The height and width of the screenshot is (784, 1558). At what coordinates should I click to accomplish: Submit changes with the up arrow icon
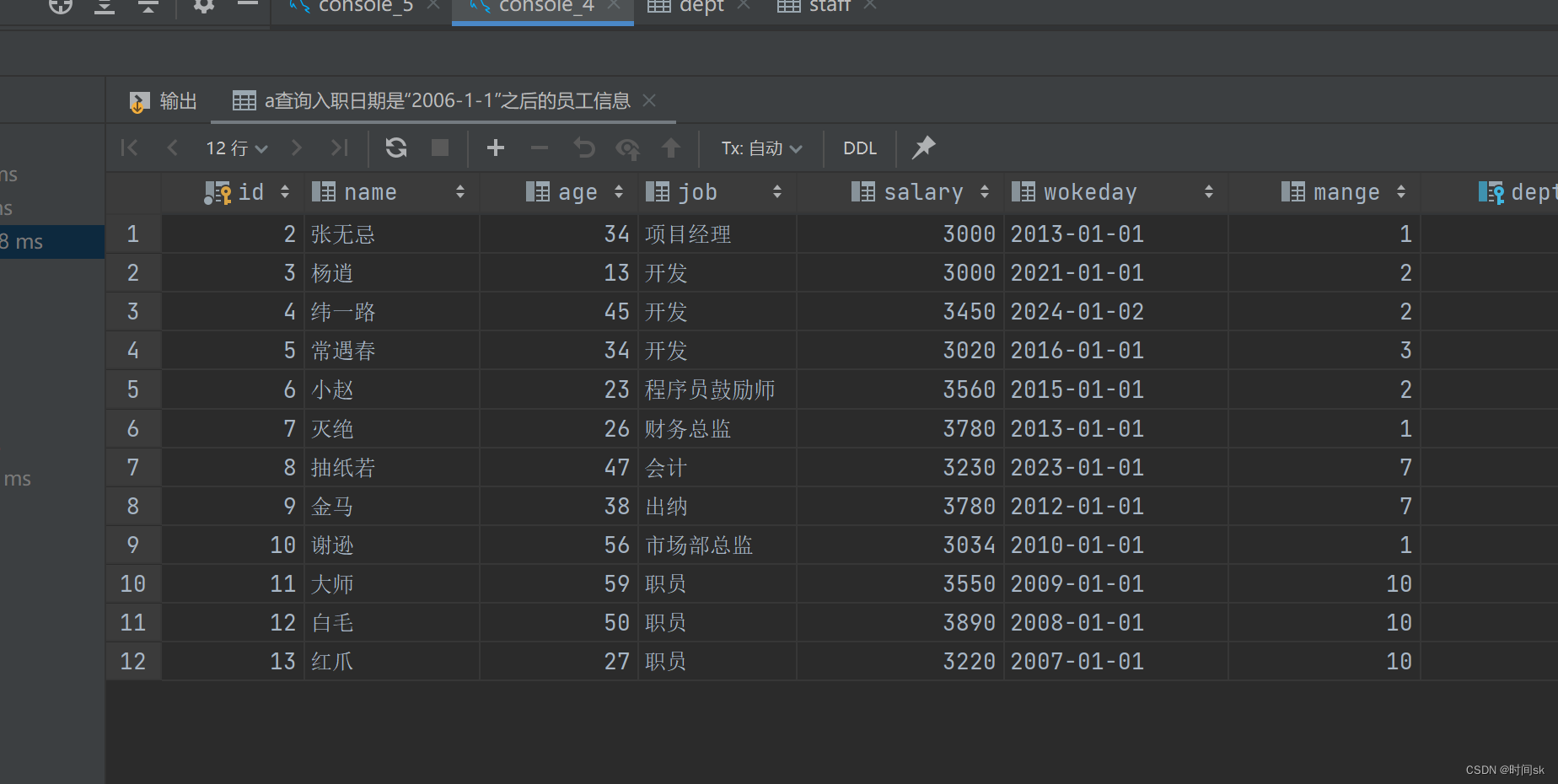pyautogui.click(x=671, y=148)
